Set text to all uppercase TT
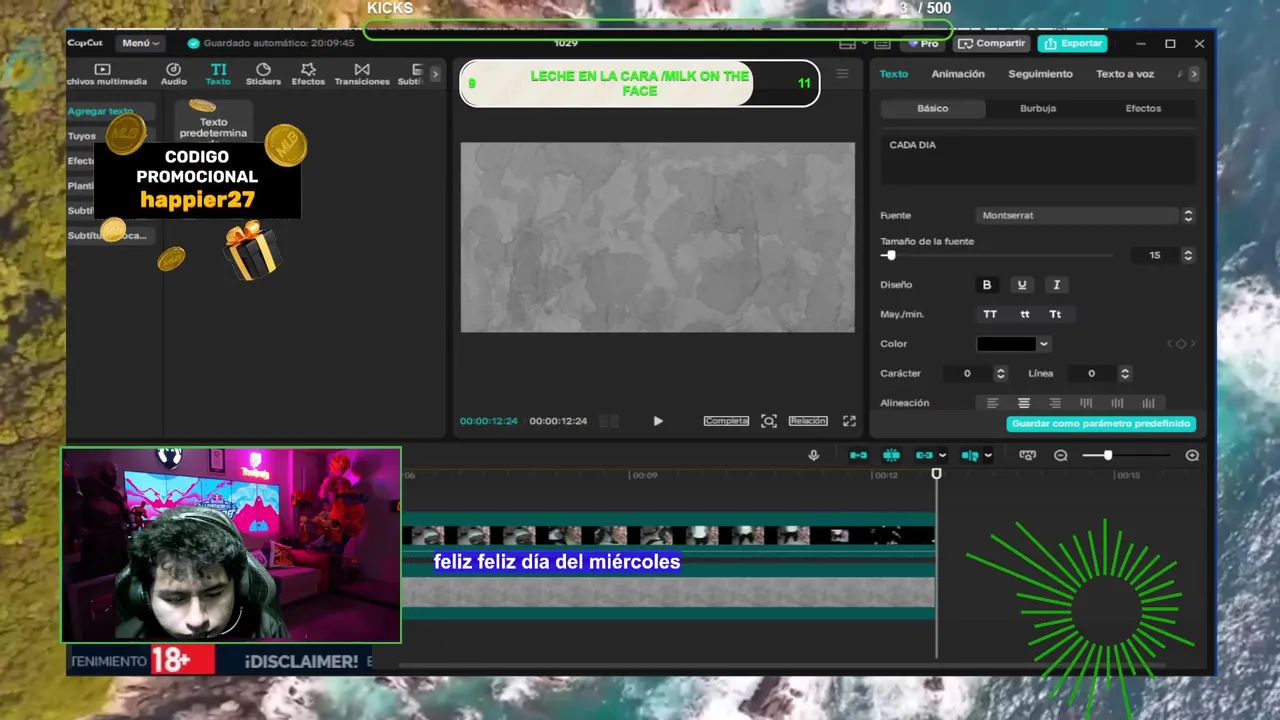 (990, 314)
